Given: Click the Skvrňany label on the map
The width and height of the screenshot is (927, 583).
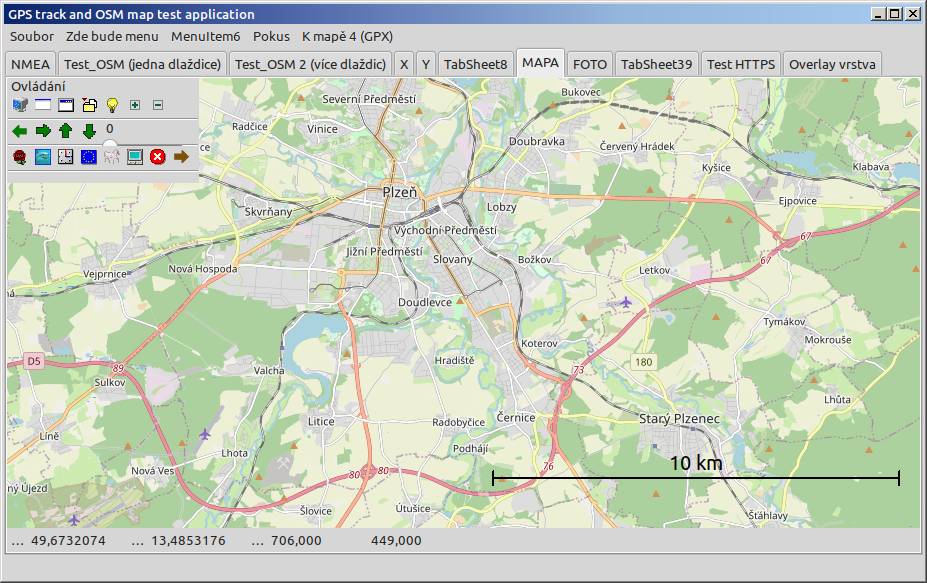Looking at the screenshot, I should pos(268,212).
